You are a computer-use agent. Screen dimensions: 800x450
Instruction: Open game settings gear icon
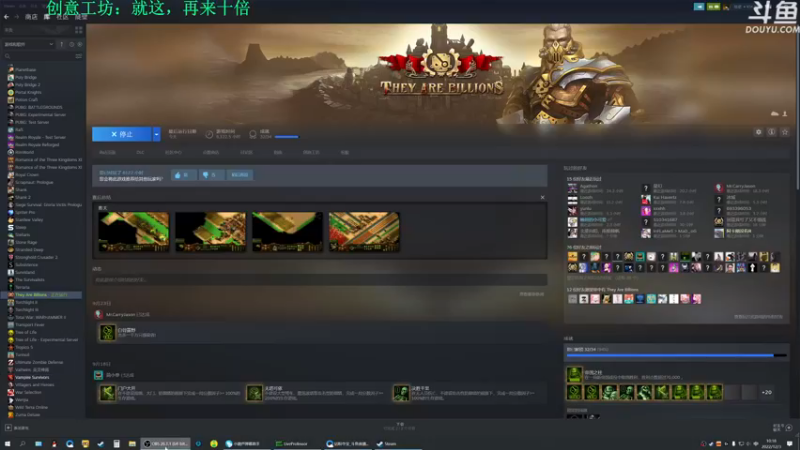(x=758, y=132)
